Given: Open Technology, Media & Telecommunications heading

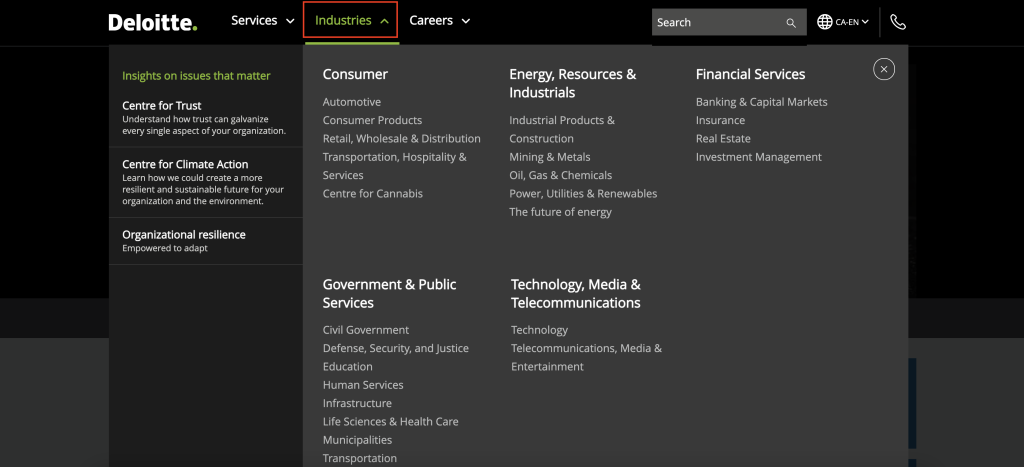Looking at the screenshot, I should (576, 294).
